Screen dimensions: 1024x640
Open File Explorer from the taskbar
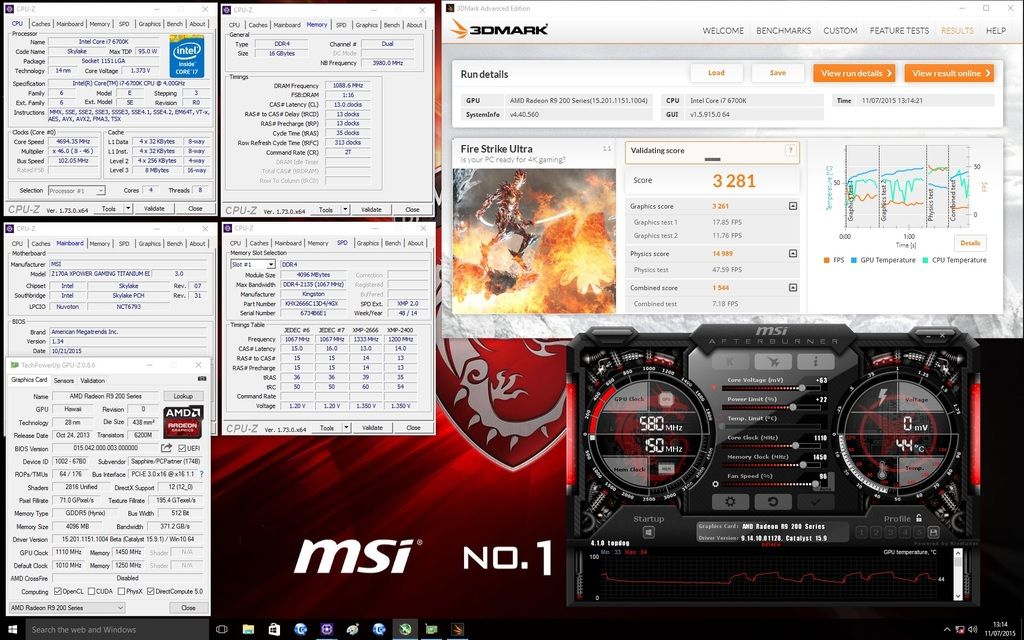(x=248, y=630)
